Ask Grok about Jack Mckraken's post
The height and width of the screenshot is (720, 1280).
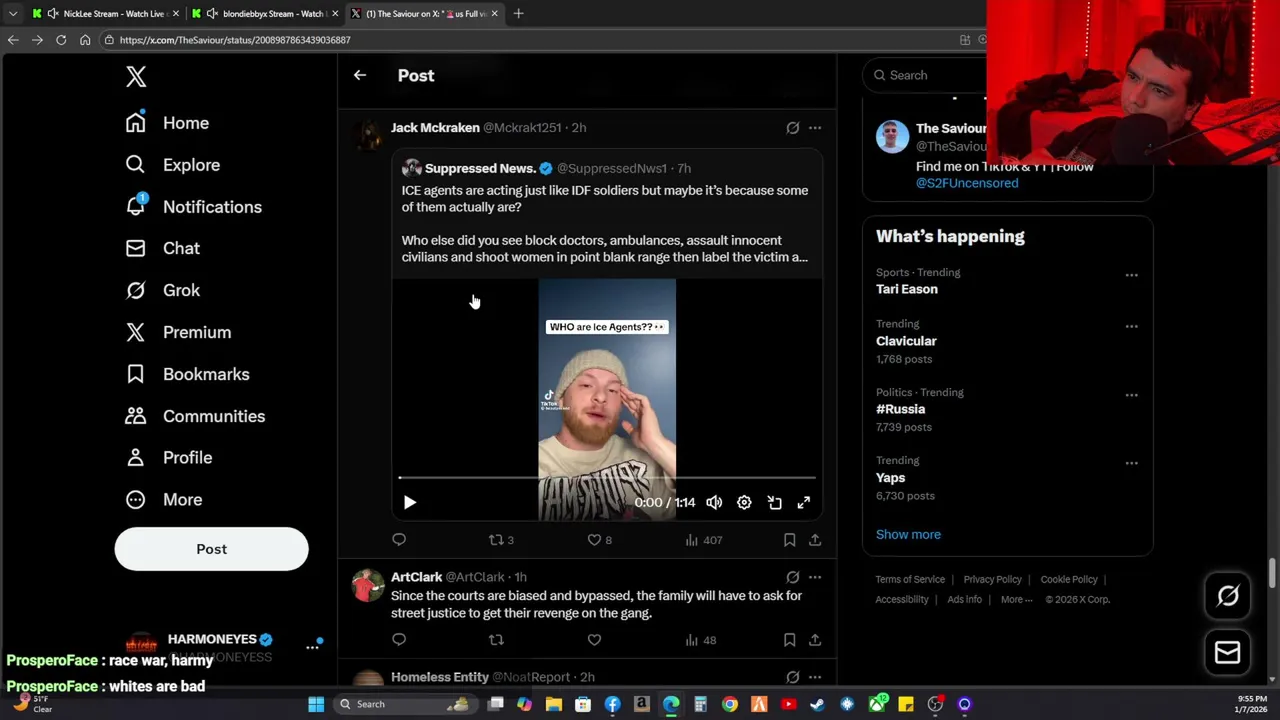coord(792,128)
